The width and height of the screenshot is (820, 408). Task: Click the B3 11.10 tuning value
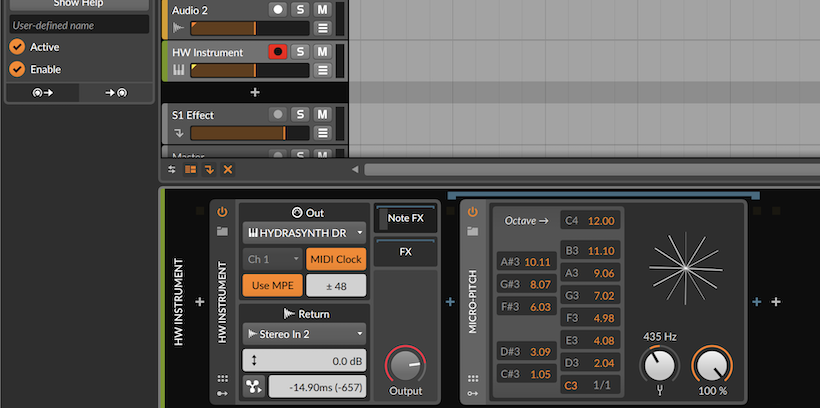pos(590,251)
